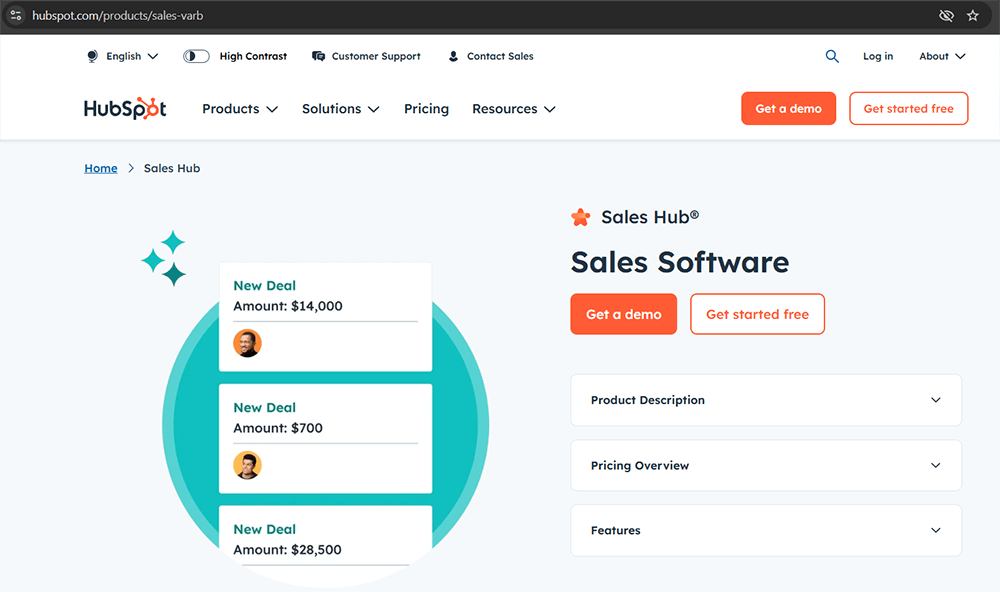Image resolution: width=1000 pixels, height=592 pixels.
Task: Click the HubSpot logo
Action: tap(125, 109)
